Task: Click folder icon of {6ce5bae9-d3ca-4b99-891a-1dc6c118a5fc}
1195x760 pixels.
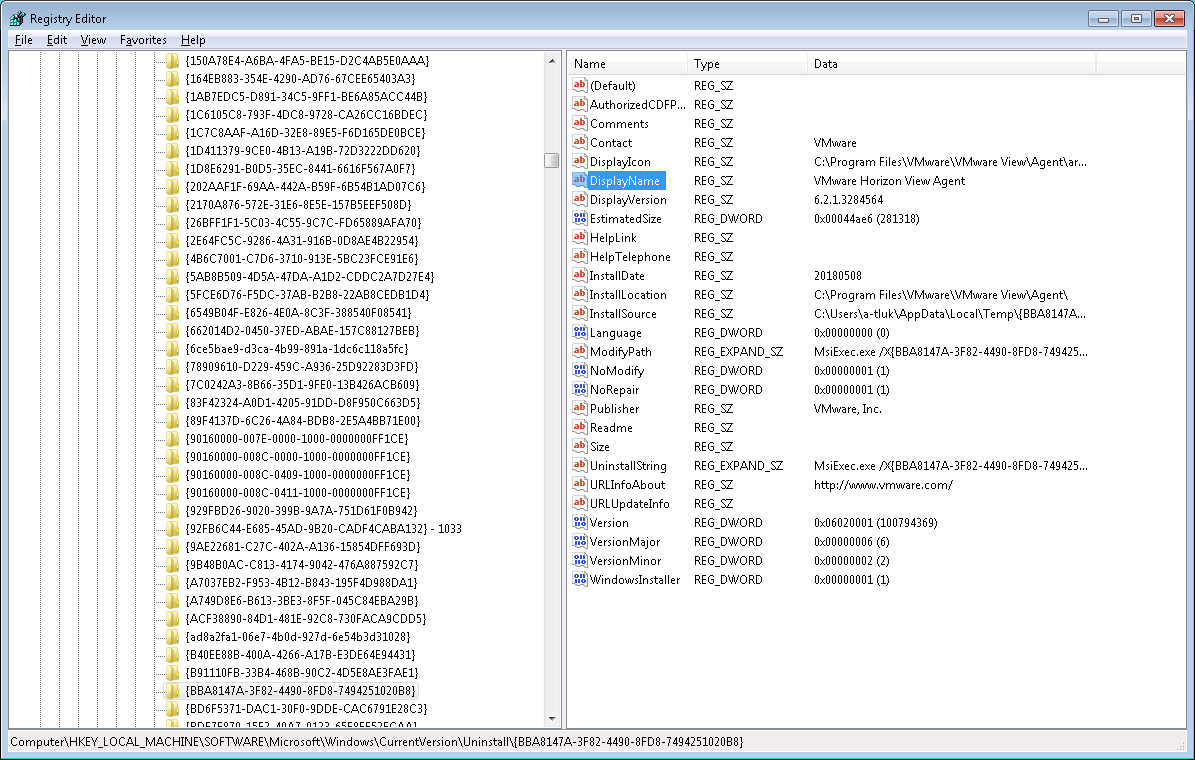Action: (x=173, y=348)
